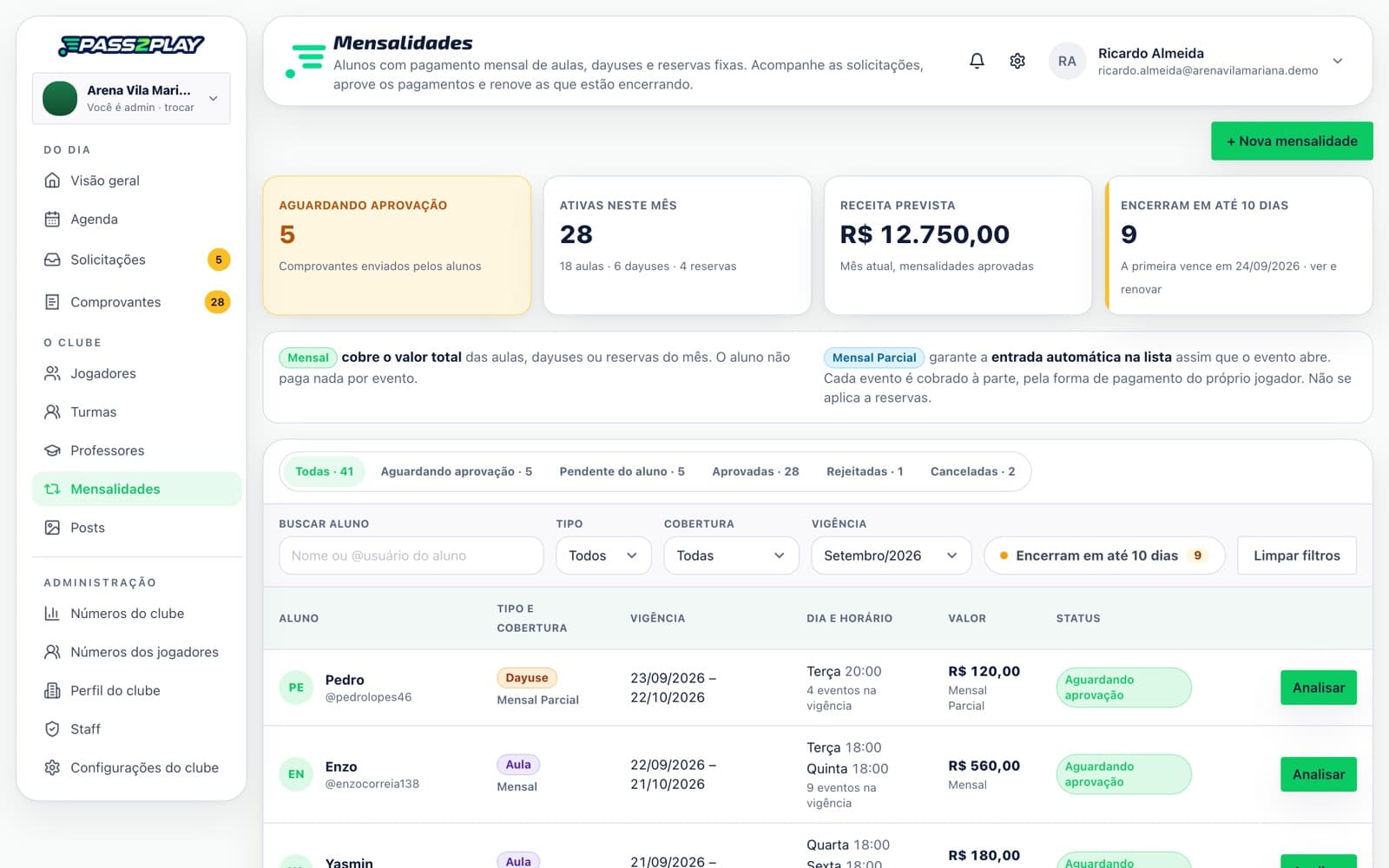The height and width of the screenshot is (868, 1389).
Task: Click Limpar filtros button
Action: click(1297, 556)
